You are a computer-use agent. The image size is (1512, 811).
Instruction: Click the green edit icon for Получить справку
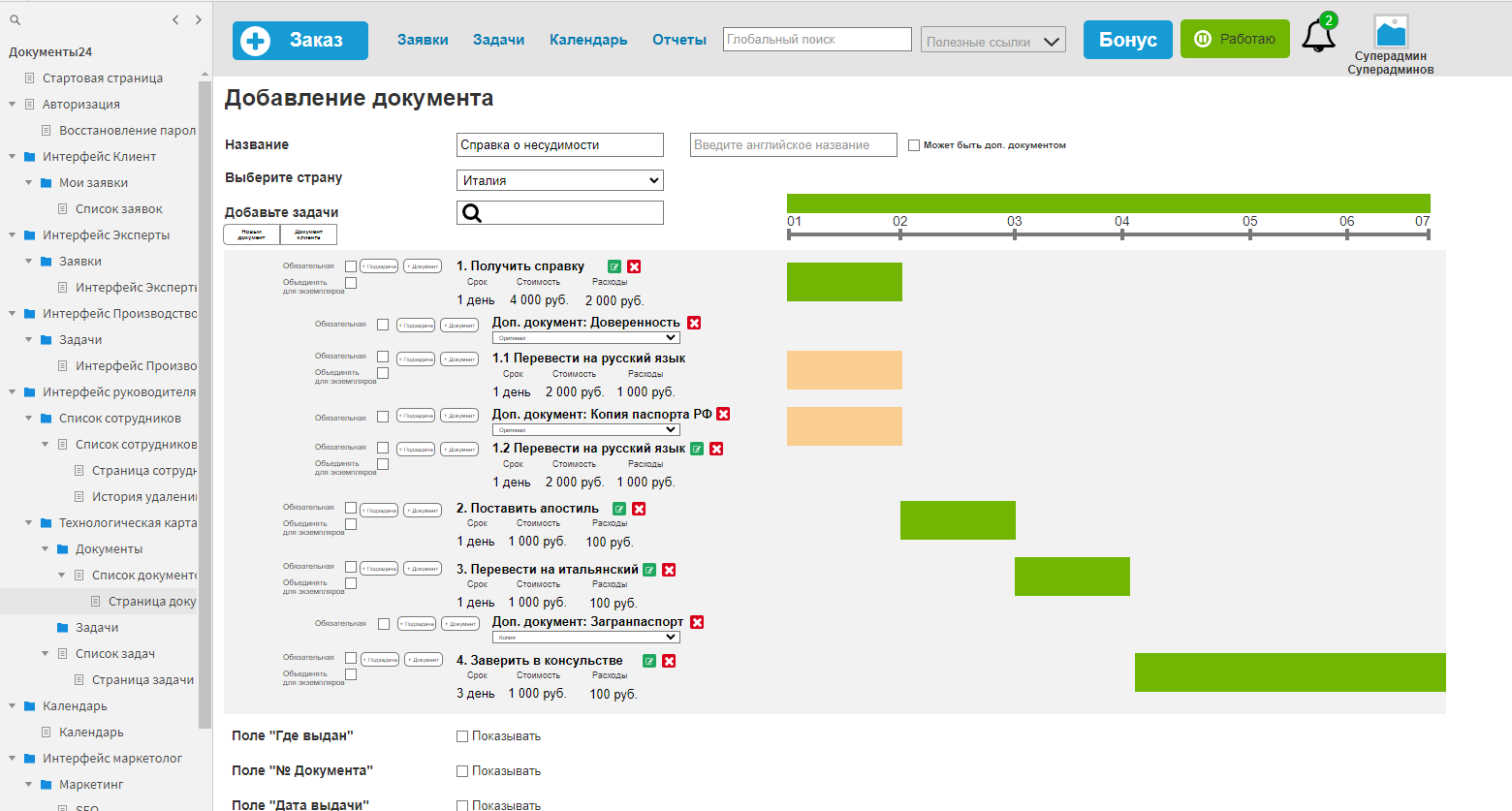614,266
